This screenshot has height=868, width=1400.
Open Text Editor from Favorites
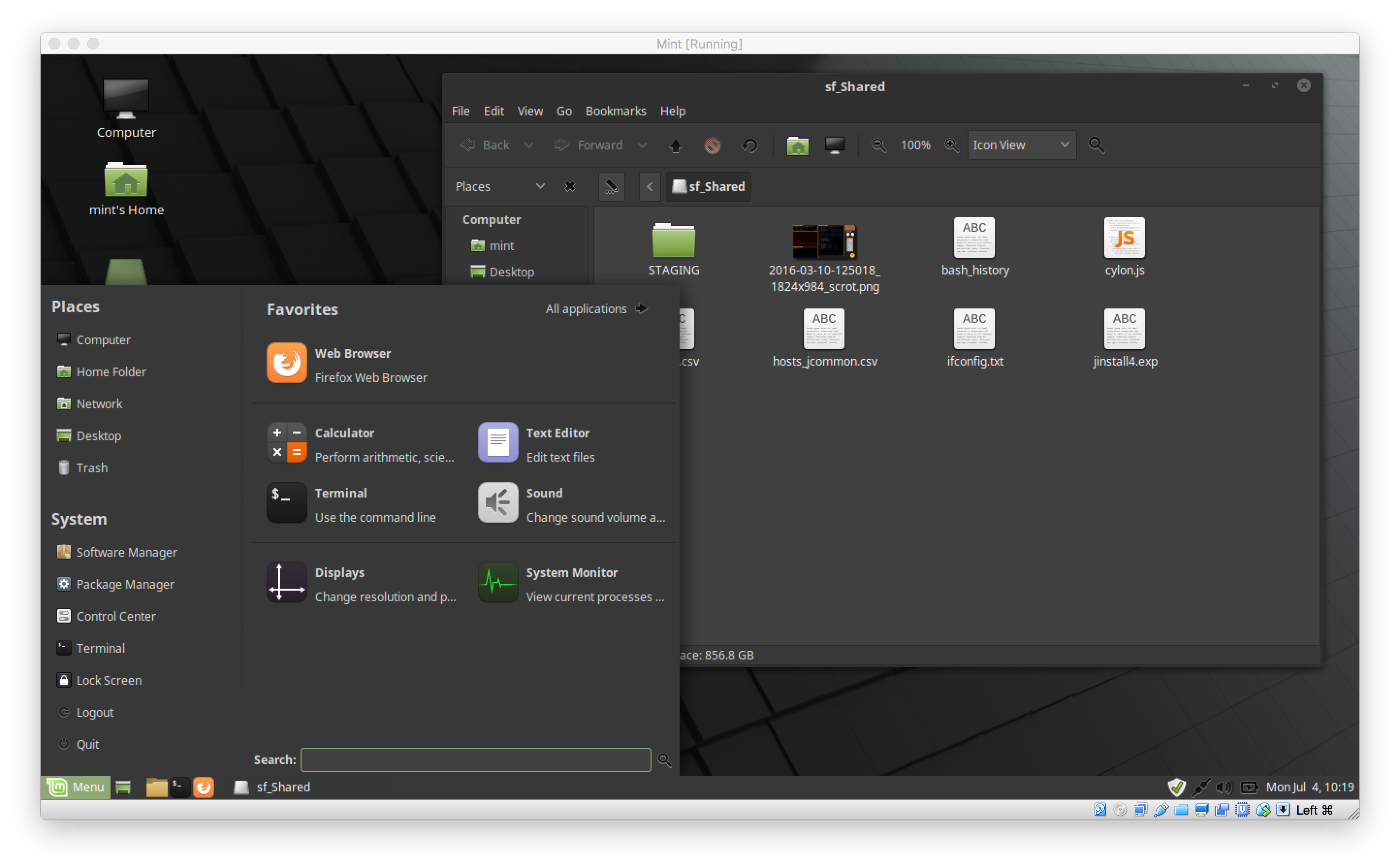(x=537, y=443)
